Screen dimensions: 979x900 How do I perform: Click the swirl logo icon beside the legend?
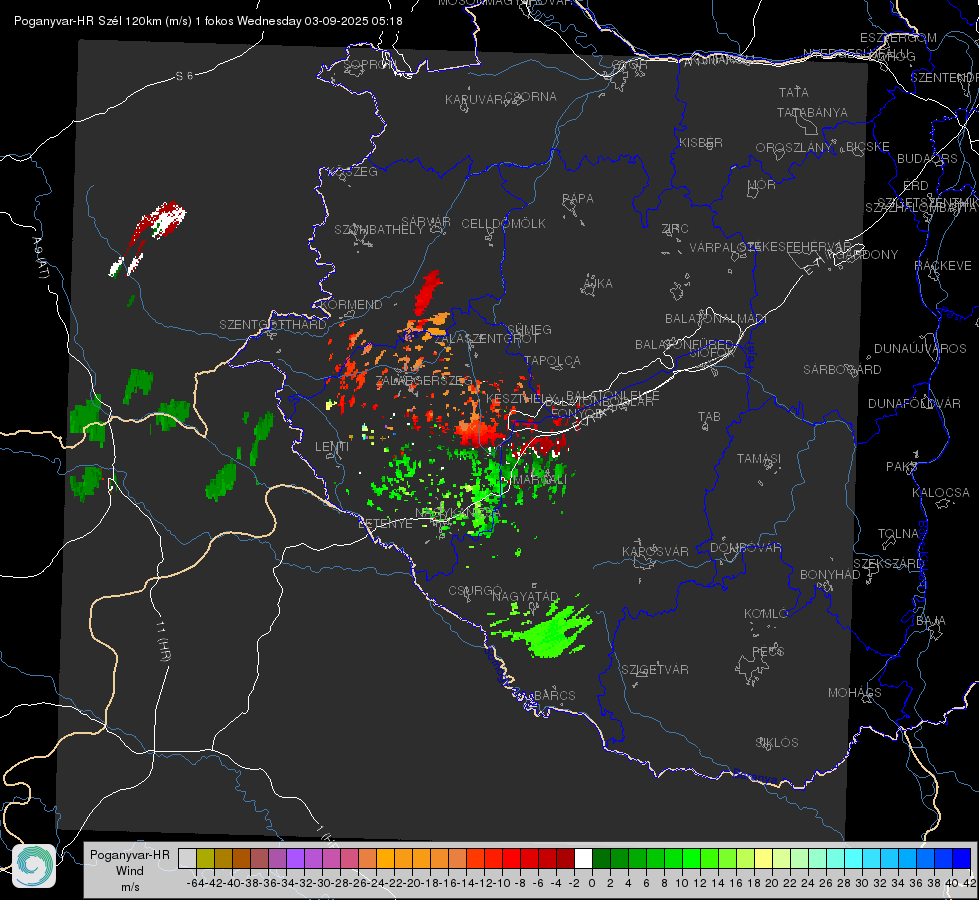click(34, 866)
